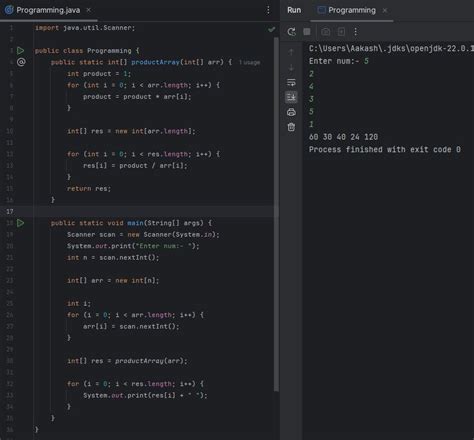This screenshot has width=474, height=440.
Task: Click 'int product = 1;' line
Action: tap(99, 74)
